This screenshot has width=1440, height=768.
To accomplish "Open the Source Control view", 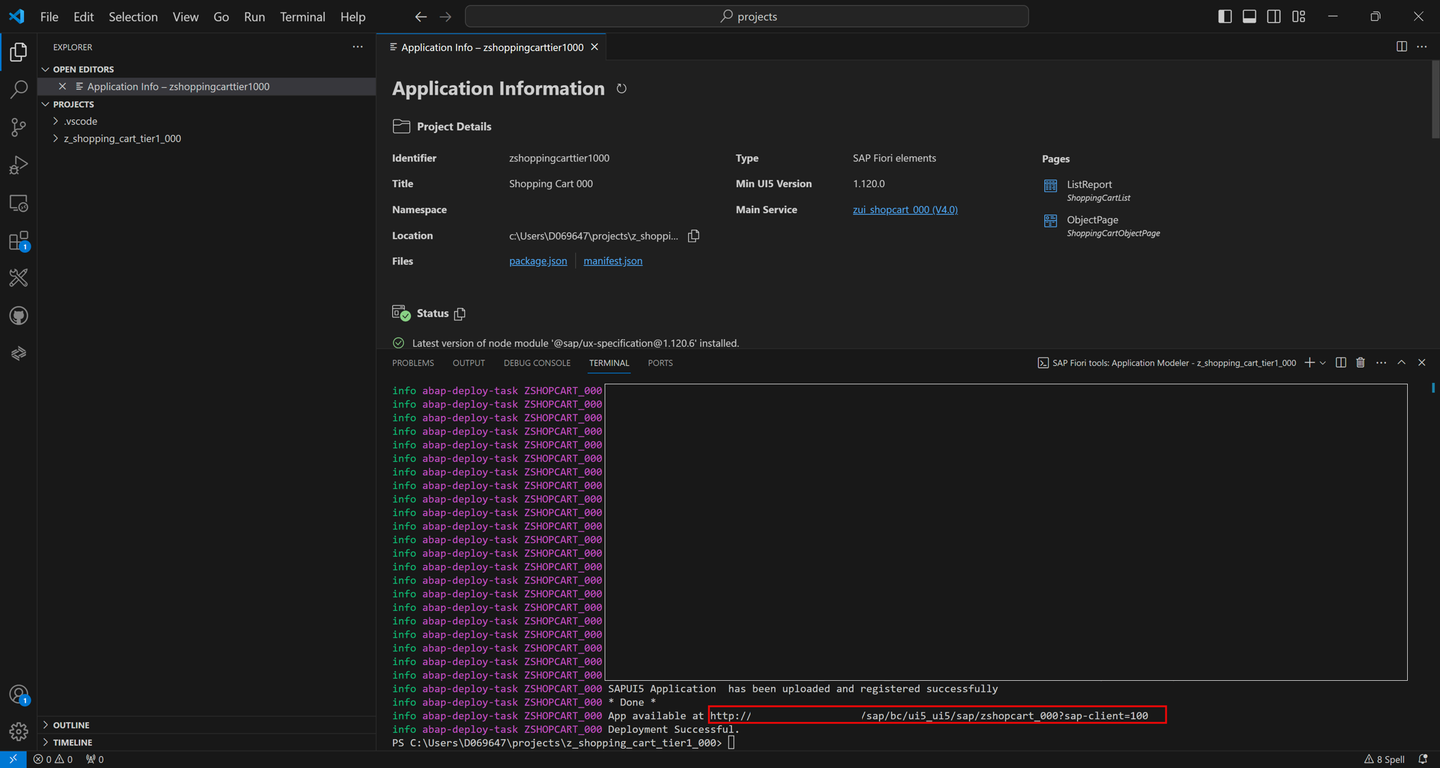I will (x=18, y=127).
